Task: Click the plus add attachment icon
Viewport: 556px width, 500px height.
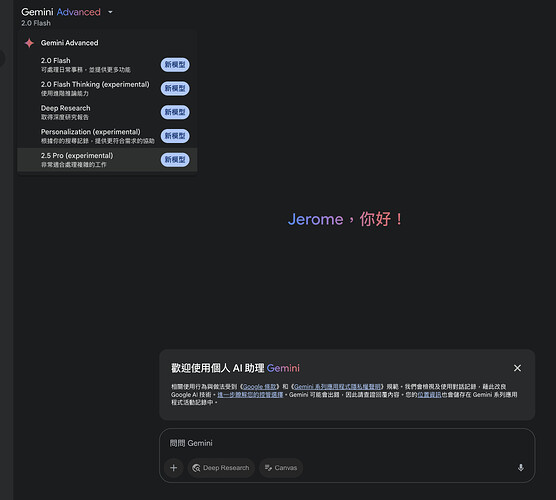Action: [x=173, y=468]
